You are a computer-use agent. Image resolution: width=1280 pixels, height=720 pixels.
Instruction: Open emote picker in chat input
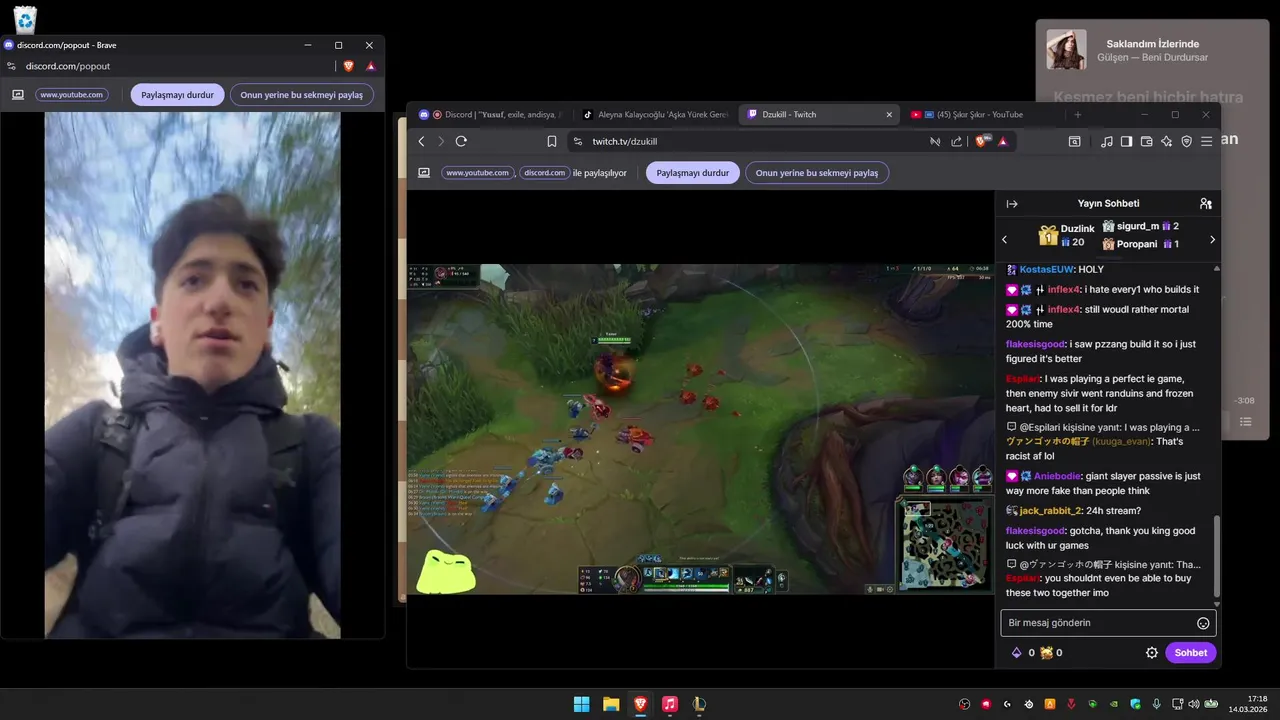tap(1203, 623)
